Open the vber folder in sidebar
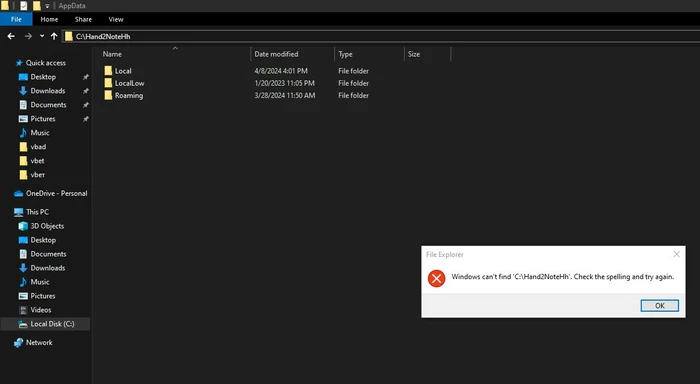This screenshot has width=700, height=384. 38,175
